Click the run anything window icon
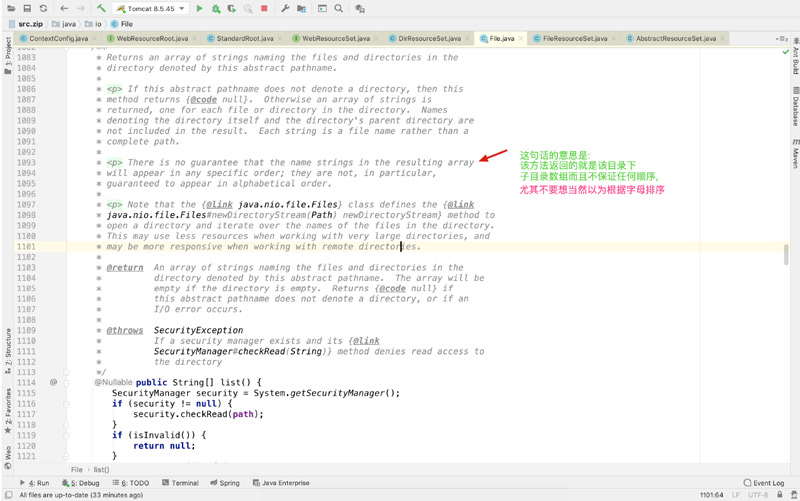The width and height of the screenshot is (800, 501). (x=322, y=8)
